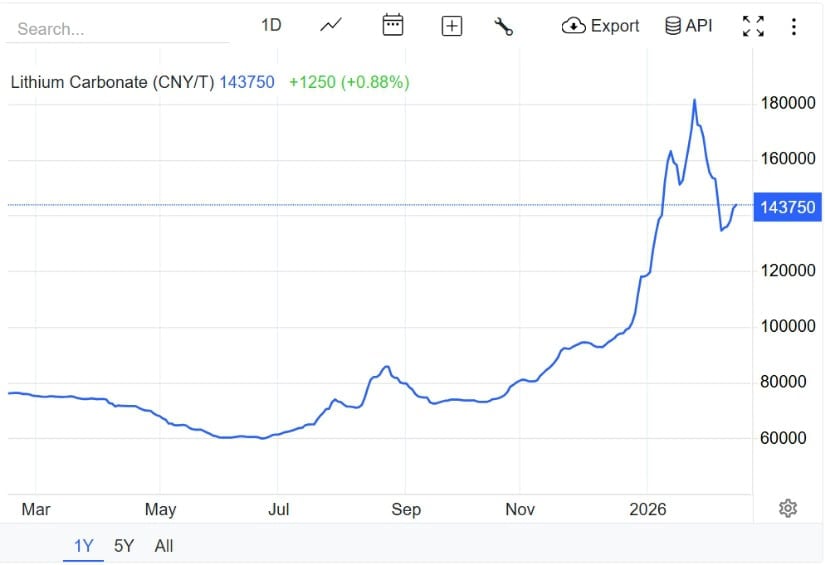825x565 pixels.
Task: Click the Export cloud download icon
Action: [573, 26]
